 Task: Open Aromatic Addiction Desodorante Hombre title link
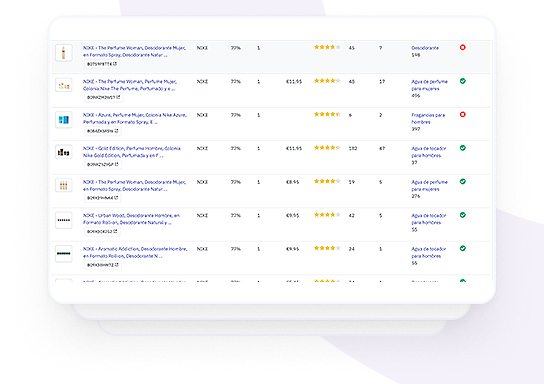pyautogui.click(x=135, y=253)
